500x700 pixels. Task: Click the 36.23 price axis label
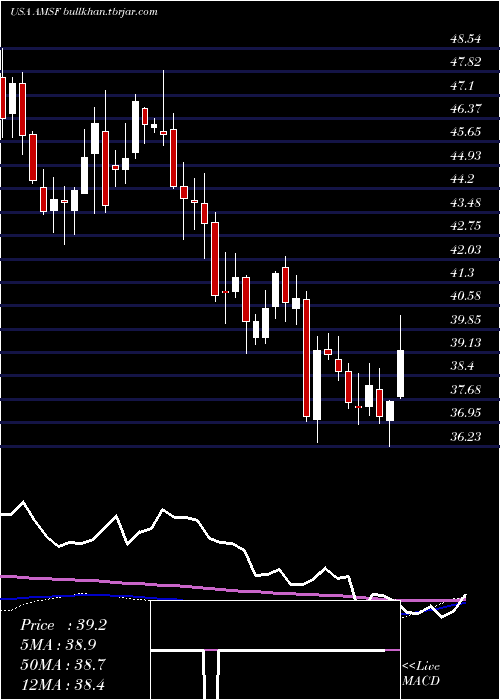466,437
